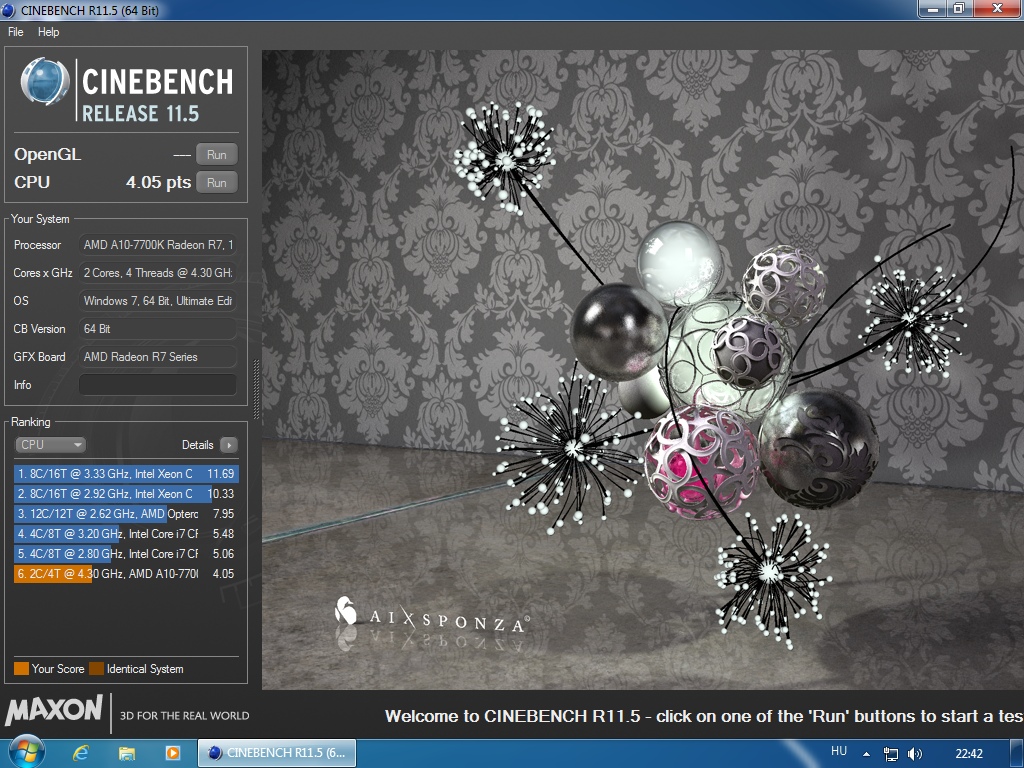Click the left panel splitter grip
Screen dimensions: 1024x768
[x=256, y=389]
